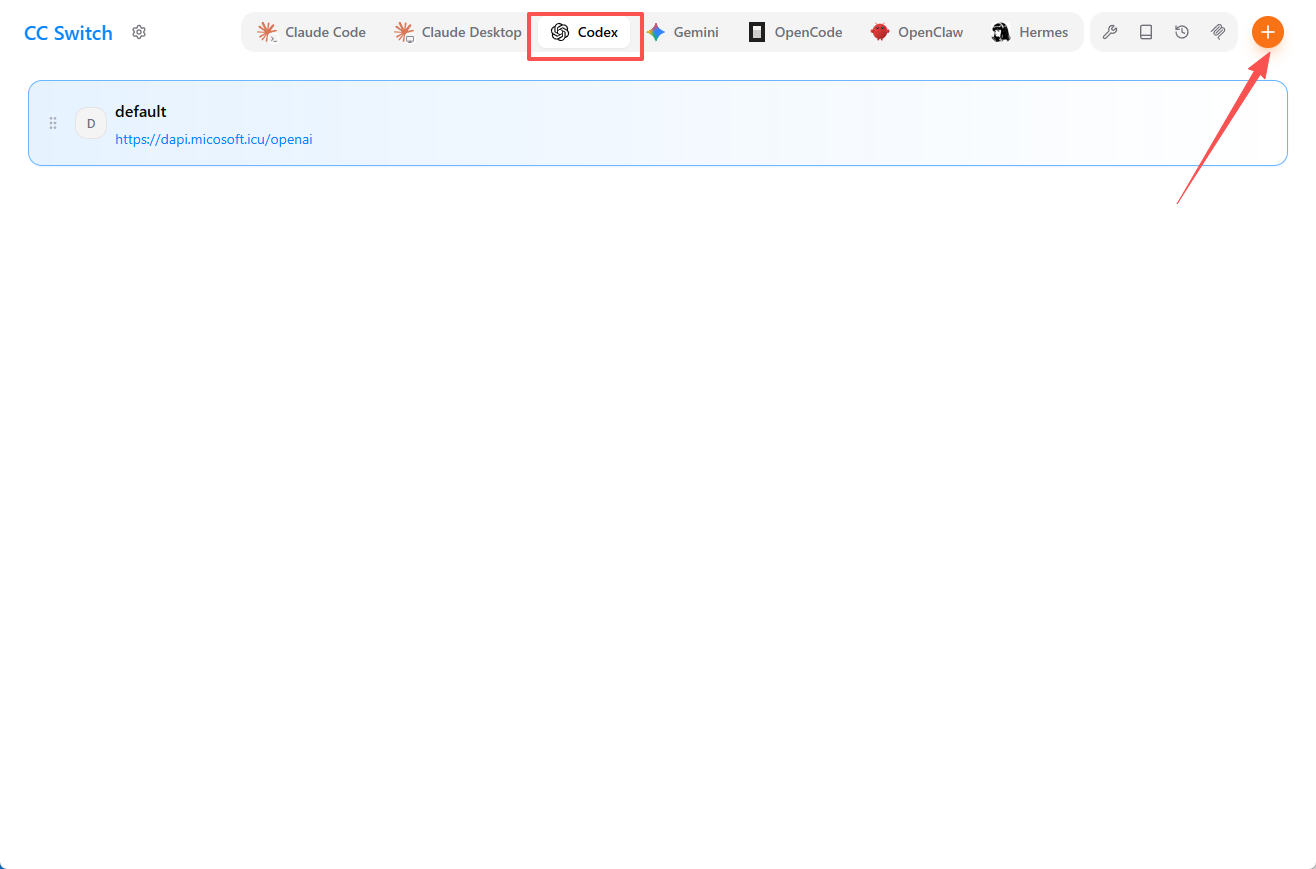
Task: Open the dapi.micosoft.icu/openai URL link
Action: tap(214, 140)
